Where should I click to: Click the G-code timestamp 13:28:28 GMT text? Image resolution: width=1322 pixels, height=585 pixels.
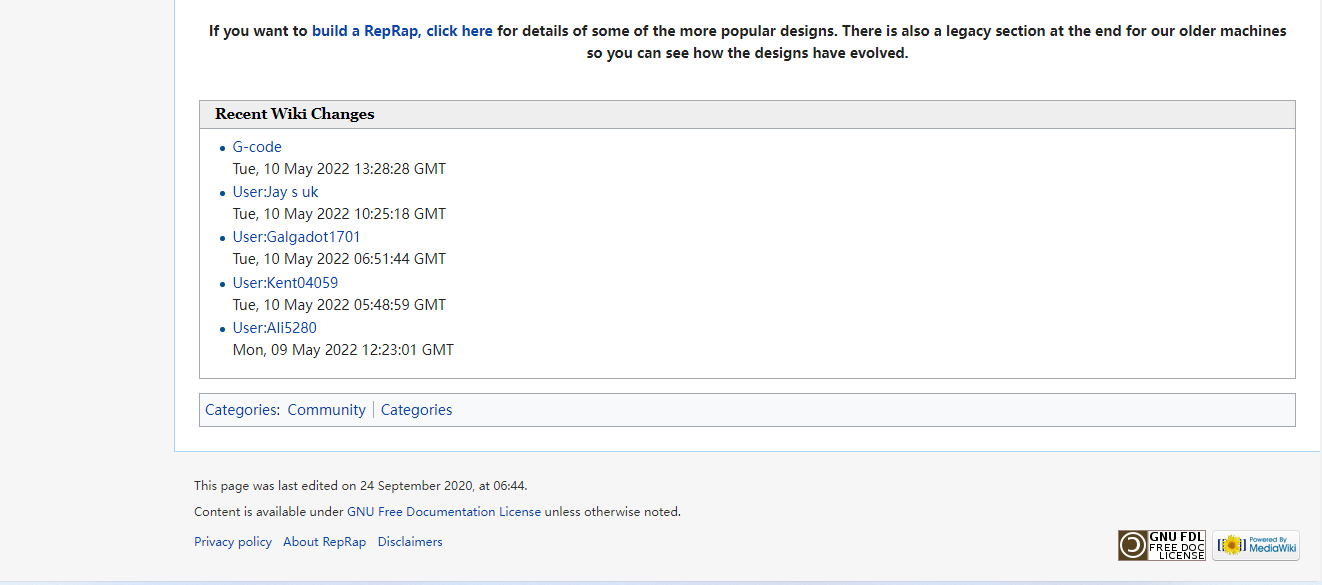tap(339, 169)
